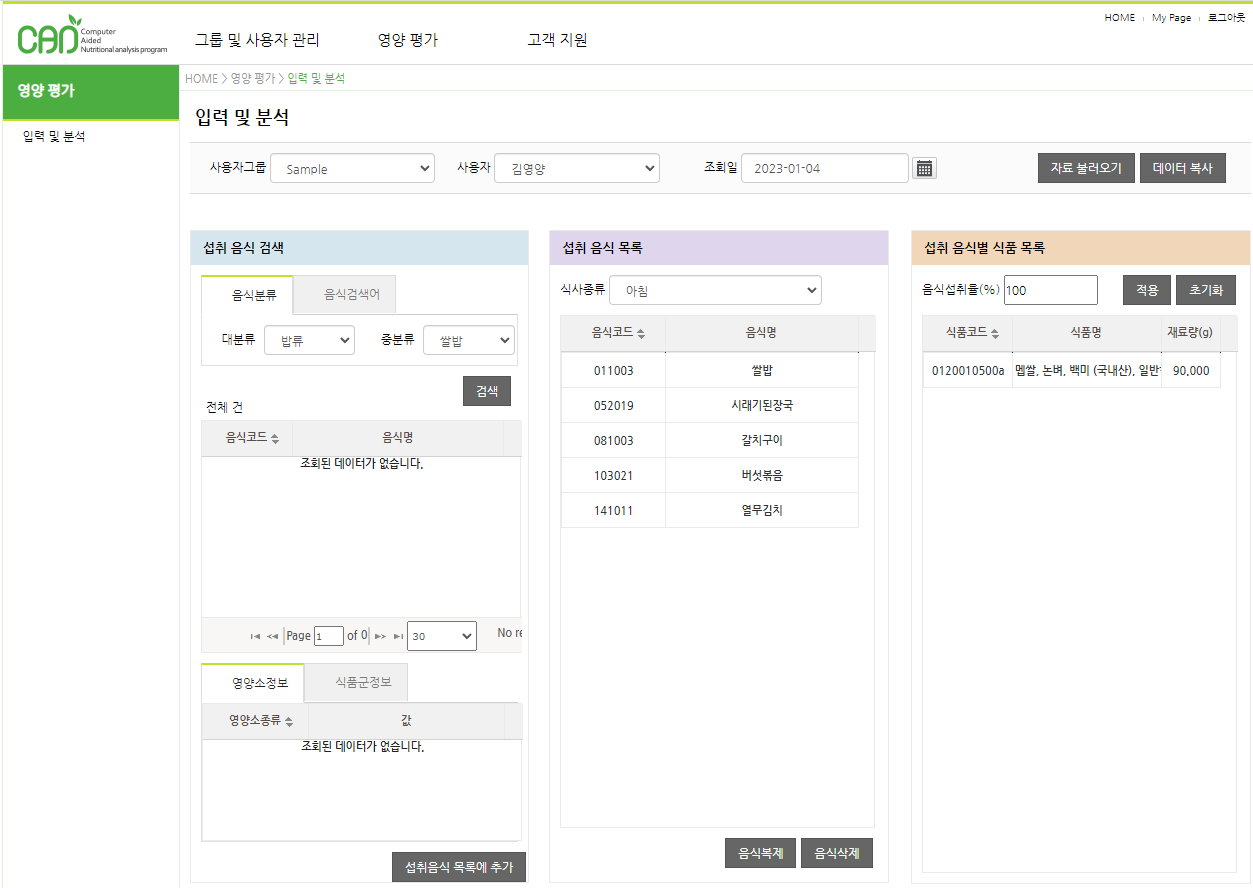
Task: Sort by 식품코드 column arrows
Action: pos(994,334)
